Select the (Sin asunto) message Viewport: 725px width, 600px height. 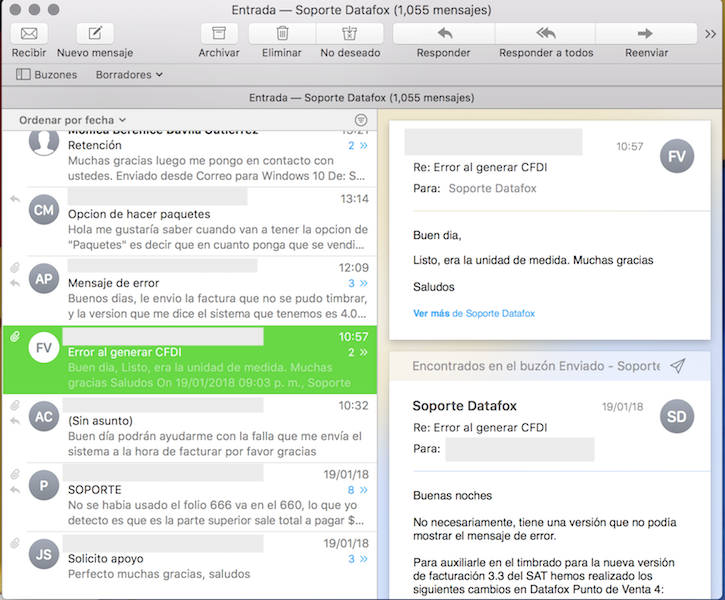[190, 429]
